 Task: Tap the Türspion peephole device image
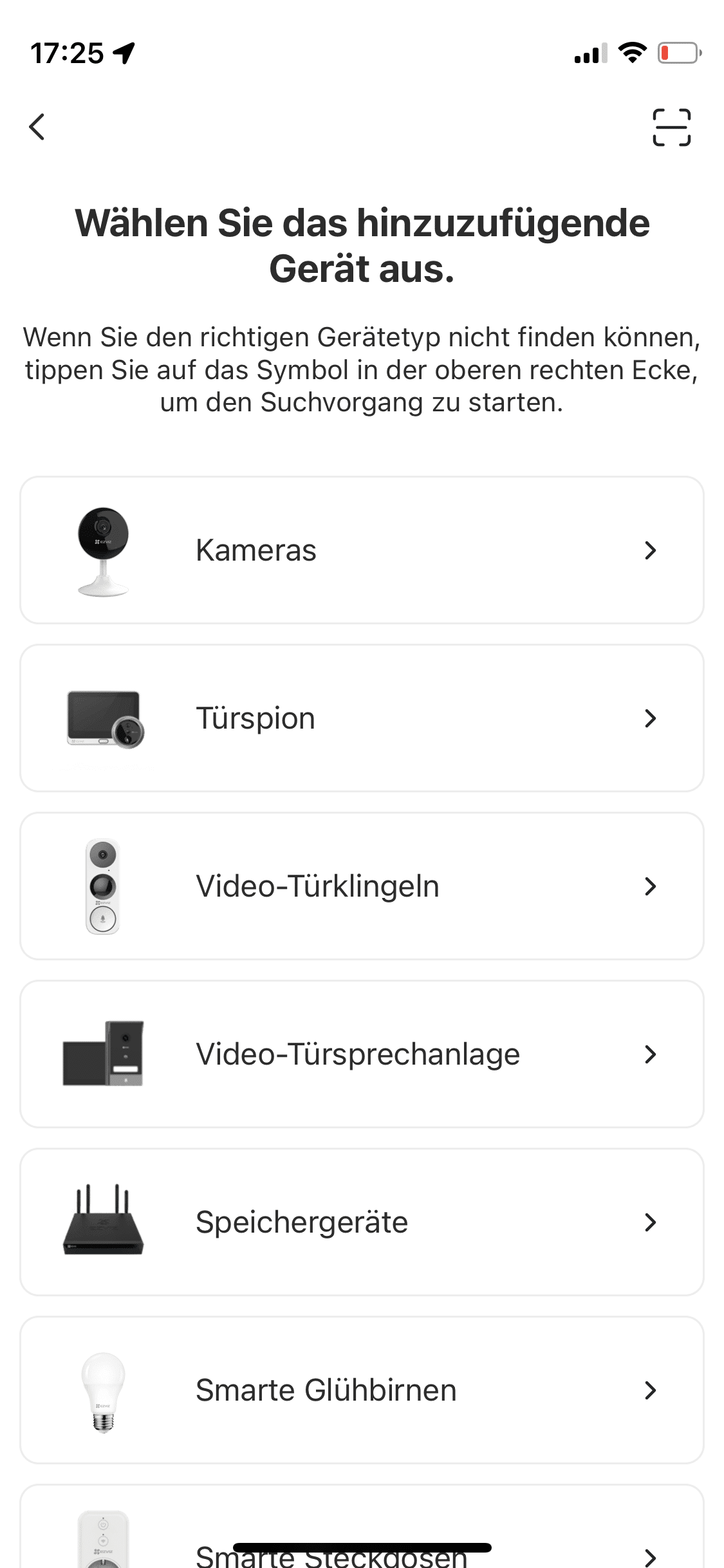[105, 719]
